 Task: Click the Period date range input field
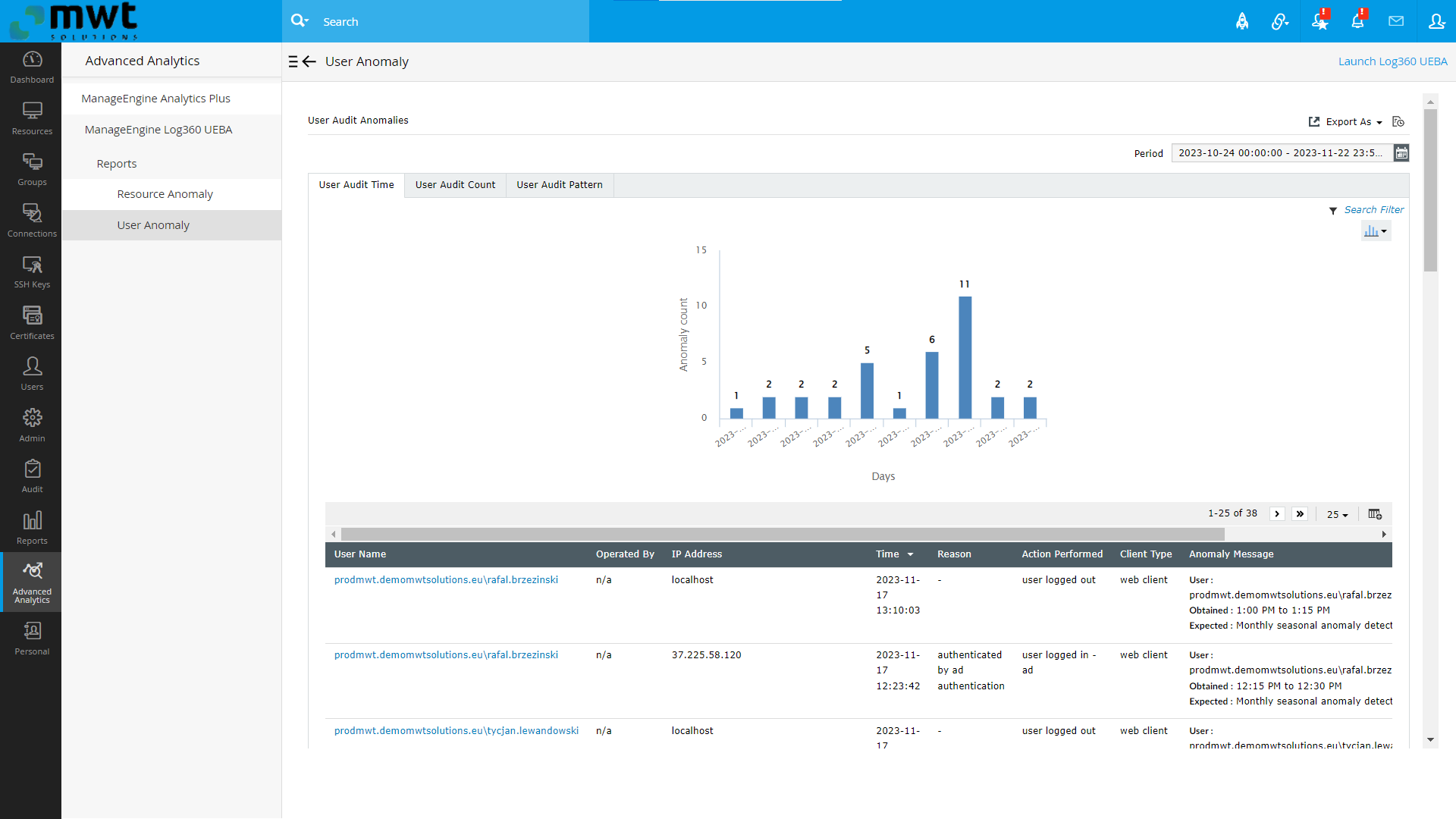click(x=1280, y=152)
